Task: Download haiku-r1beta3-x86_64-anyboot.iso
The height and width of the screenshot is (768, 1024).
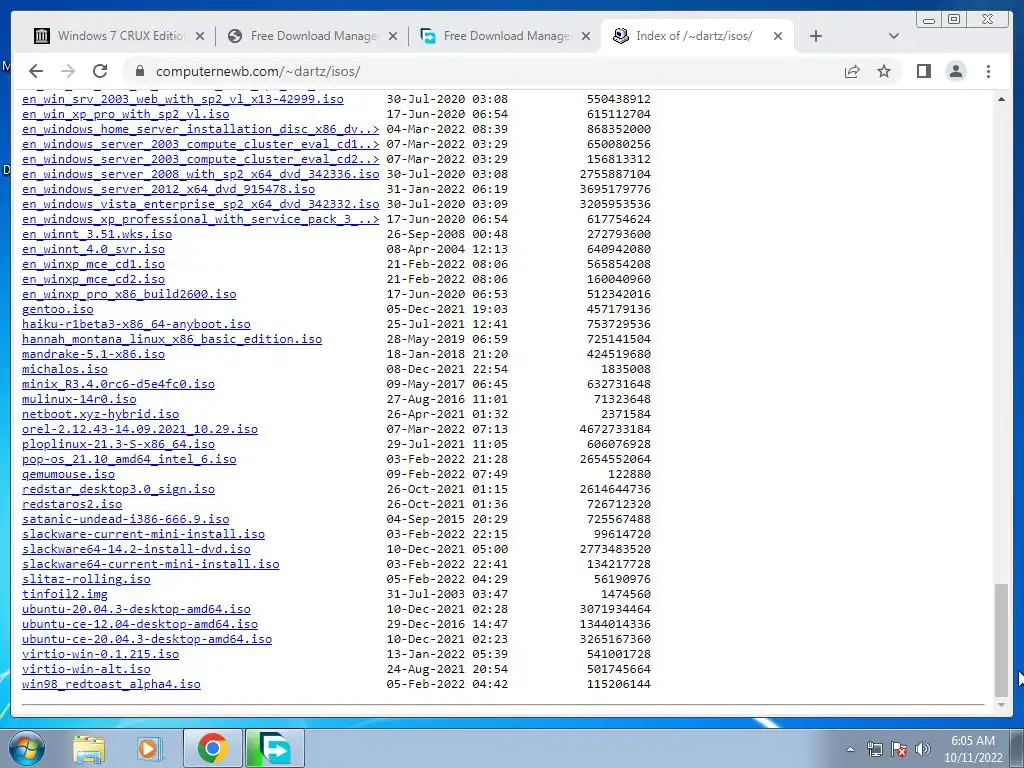Action: [136, 325]
